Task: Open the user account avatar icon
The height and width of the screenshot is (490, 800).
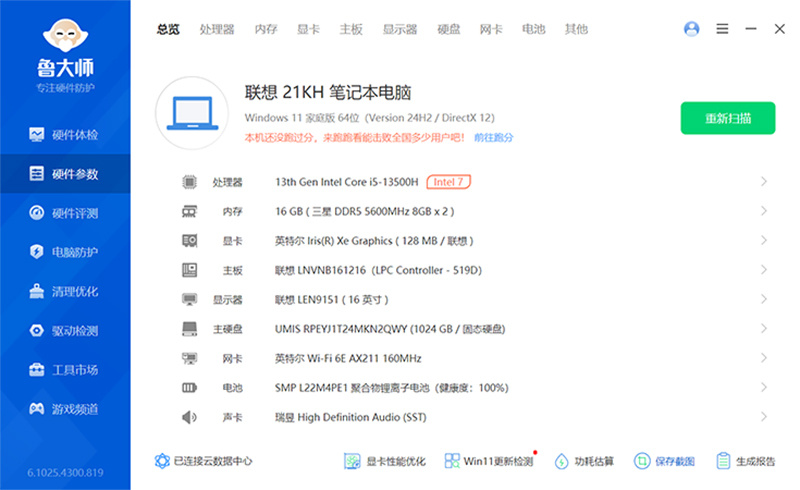Action: [691, 29]
